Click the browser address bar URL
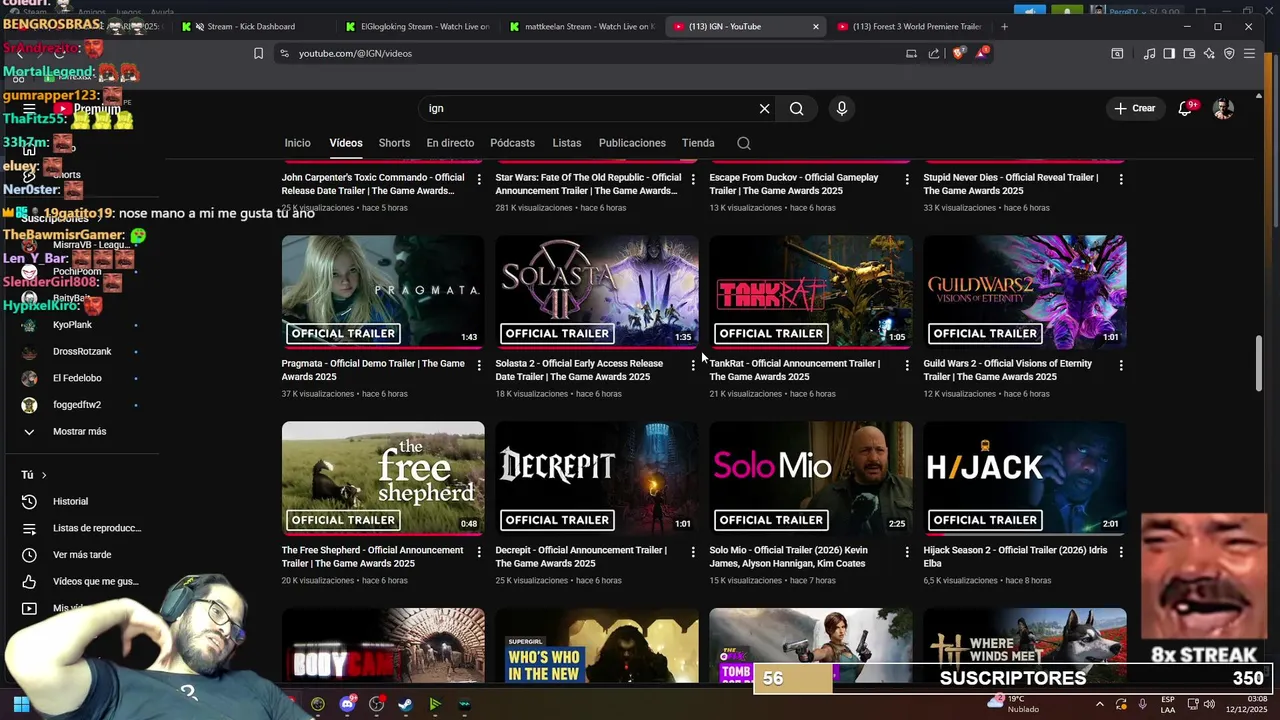 (355, 53)
